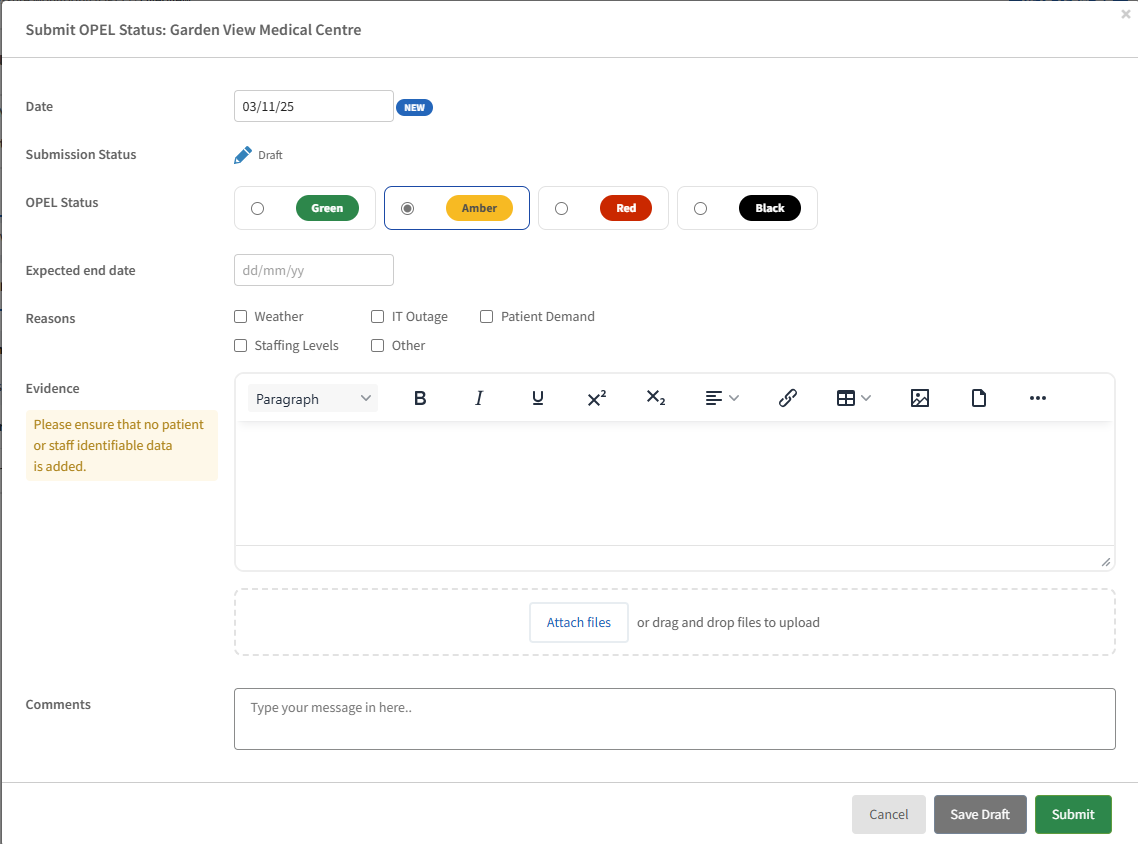The image size is (1138, 844).
Task: Click the superscript icon
Action: pyautogui.click(x=597, y=398)
